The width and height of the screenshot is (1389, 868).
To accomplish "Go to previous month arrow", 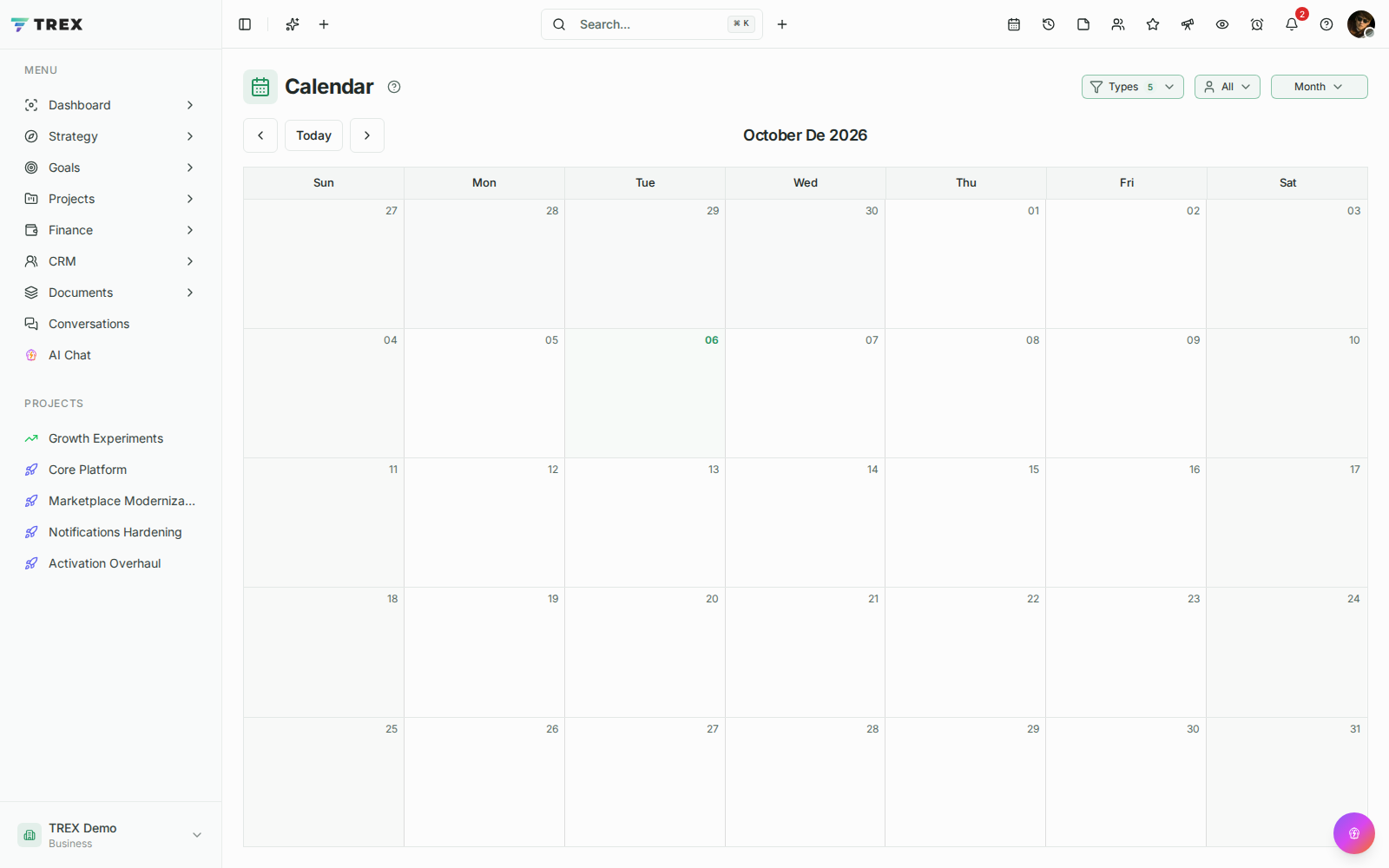I will pyautogui.click(x=260, y=135).
